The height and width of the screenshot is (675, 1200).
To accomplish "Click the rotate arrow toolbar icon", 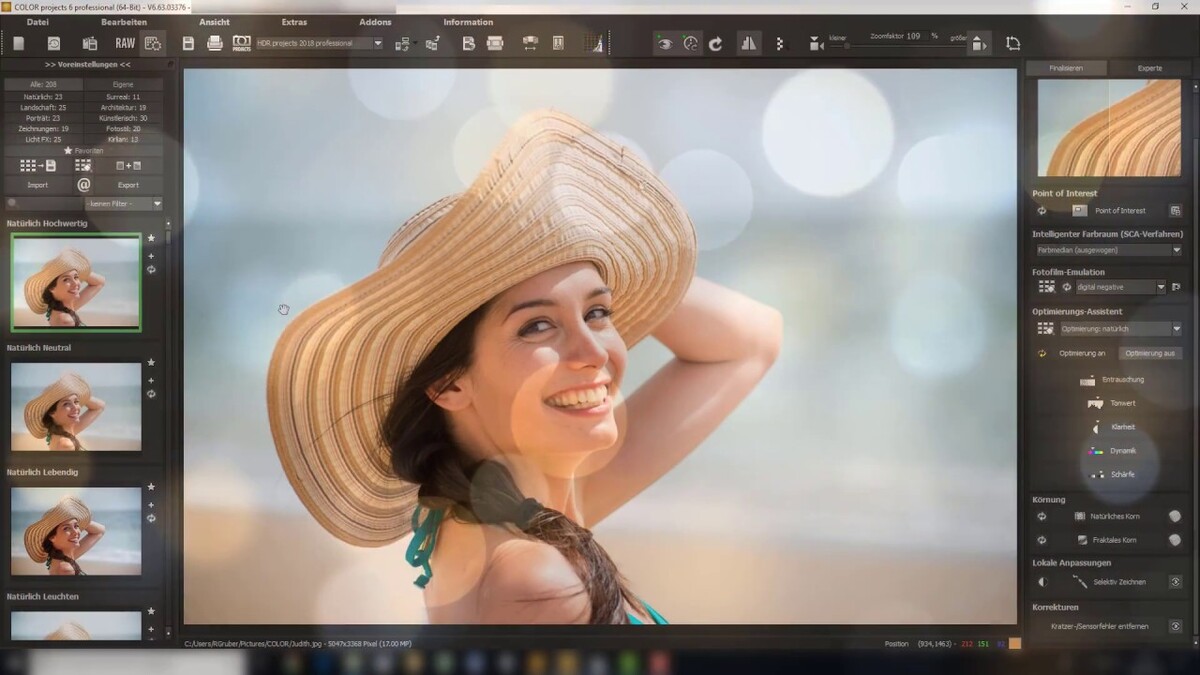I will coord(716,43).
